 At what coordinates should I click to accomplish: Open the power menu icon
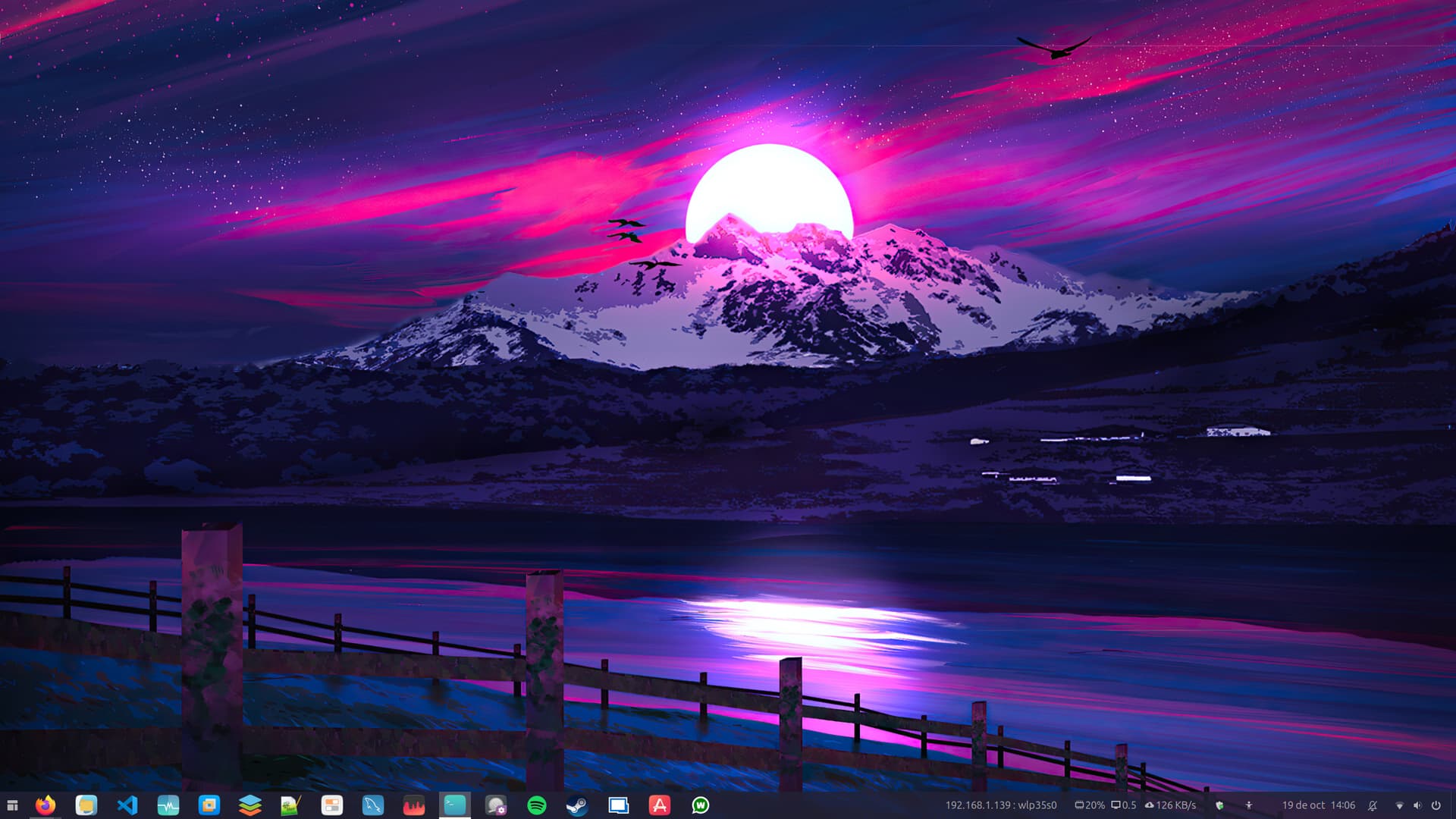click(1436, 805)
